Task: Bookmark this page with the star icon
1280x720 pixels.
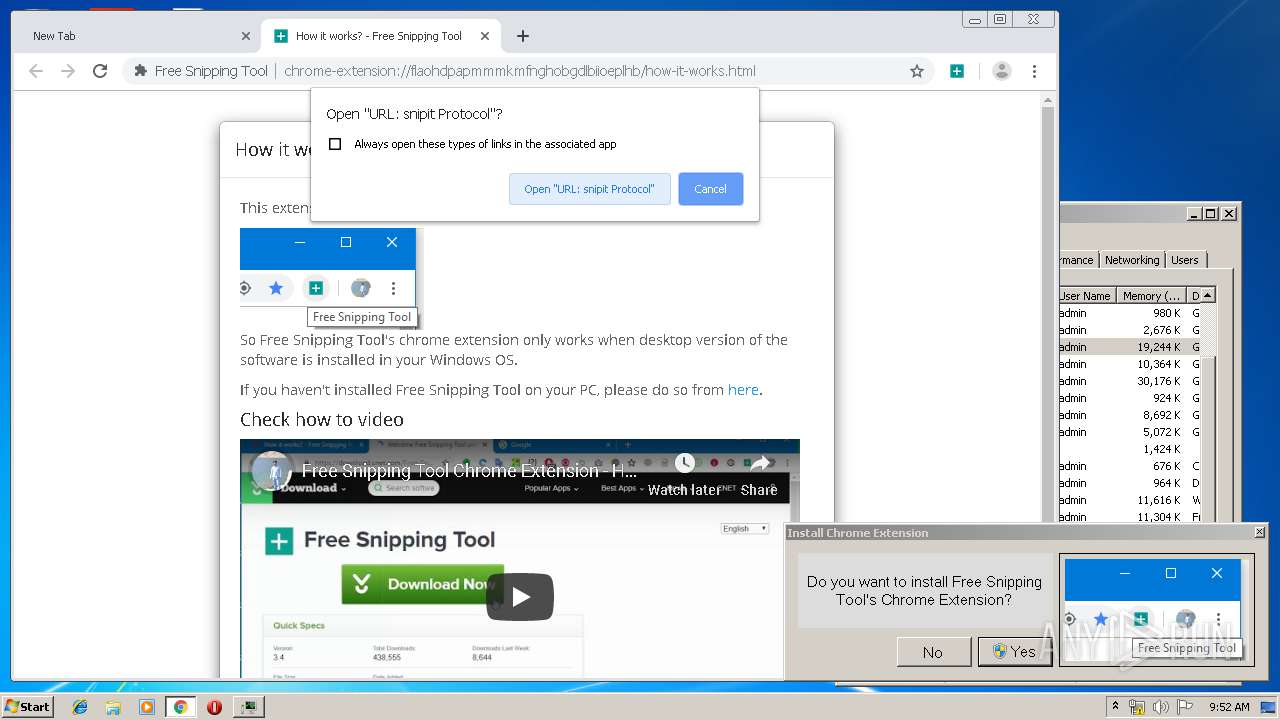Action: [916, 71]
